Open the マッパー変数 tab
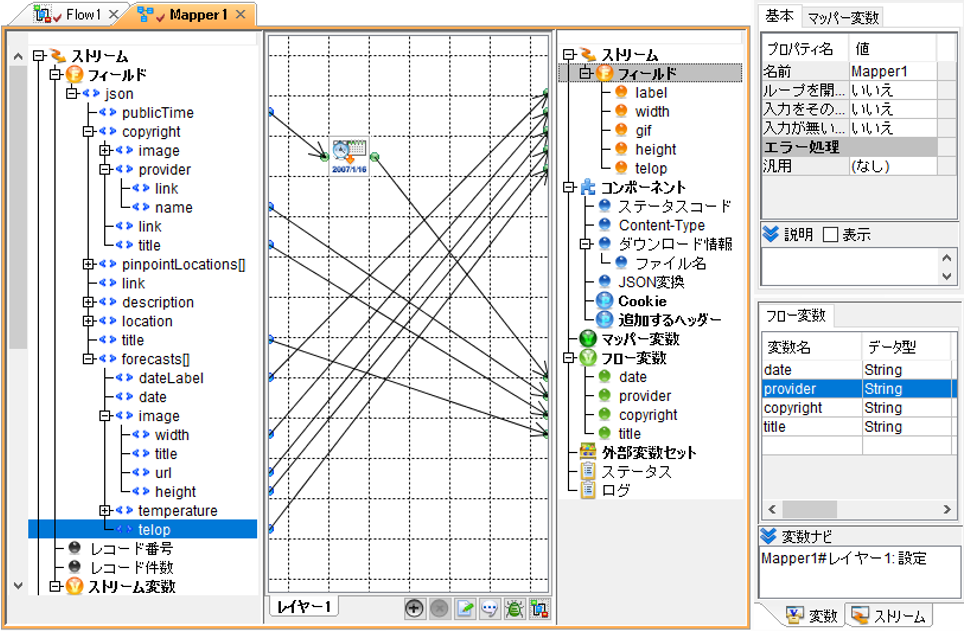This screenshot has width=964, height=631. coord(842,18)
